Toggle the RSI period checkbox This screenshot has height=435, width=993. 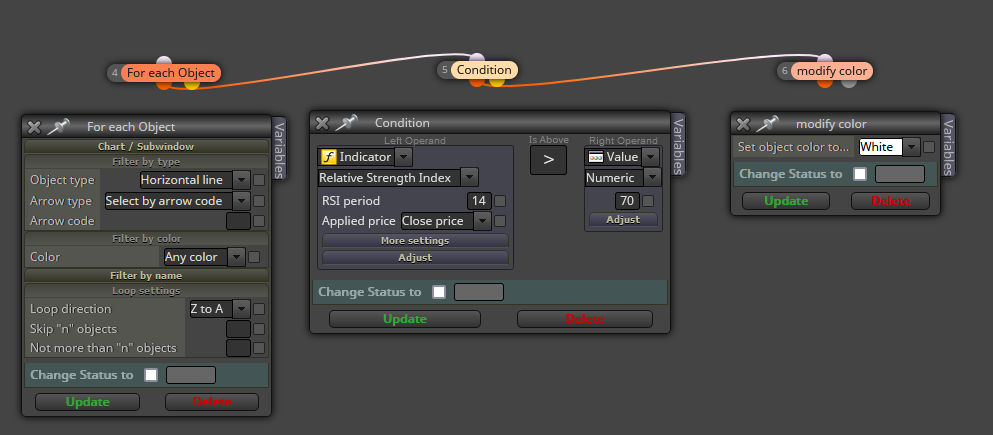click(500, 201)
